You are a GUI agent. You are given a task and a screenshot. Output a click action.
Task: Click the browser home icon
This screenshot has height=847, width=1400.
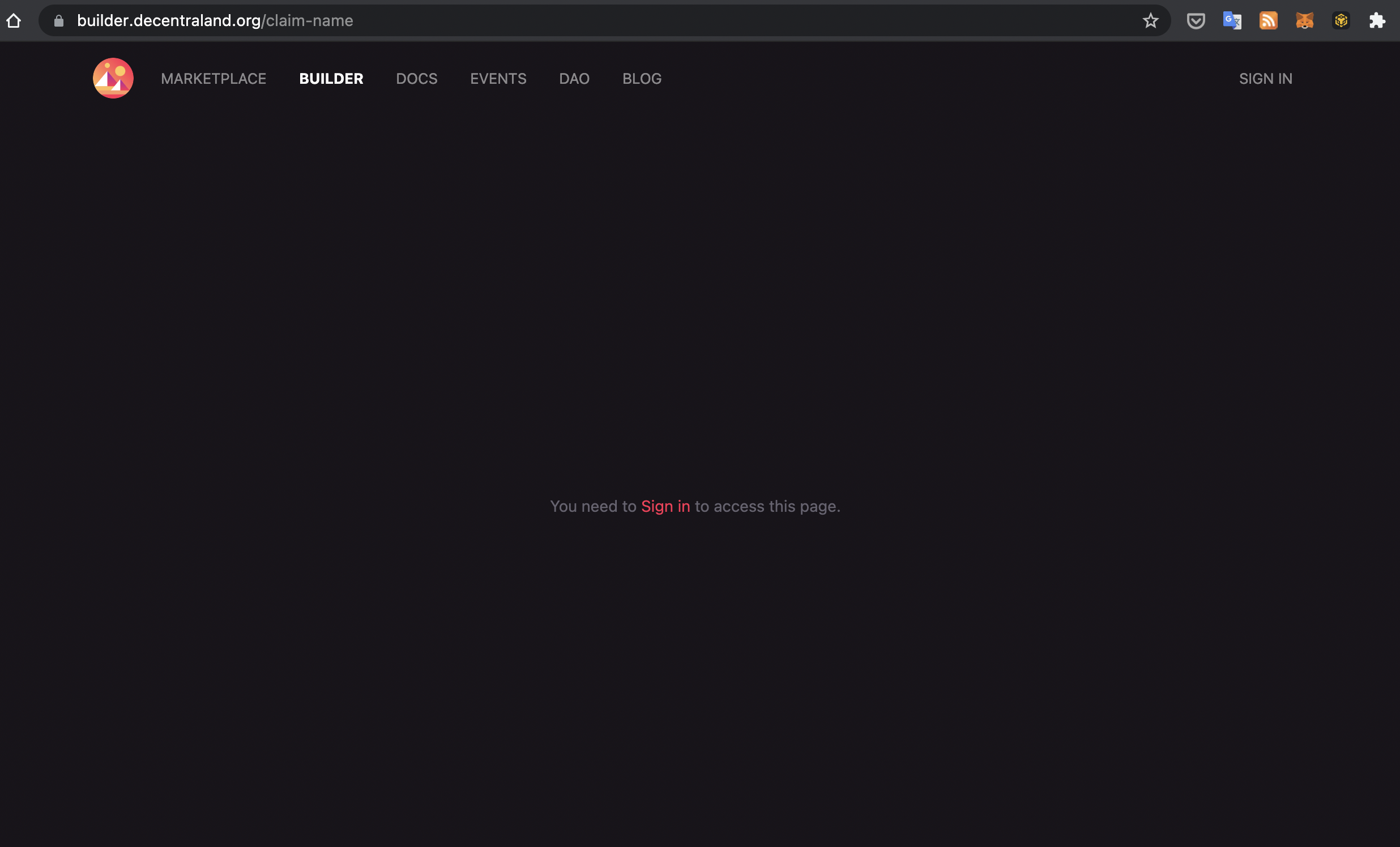pos(14,20)
